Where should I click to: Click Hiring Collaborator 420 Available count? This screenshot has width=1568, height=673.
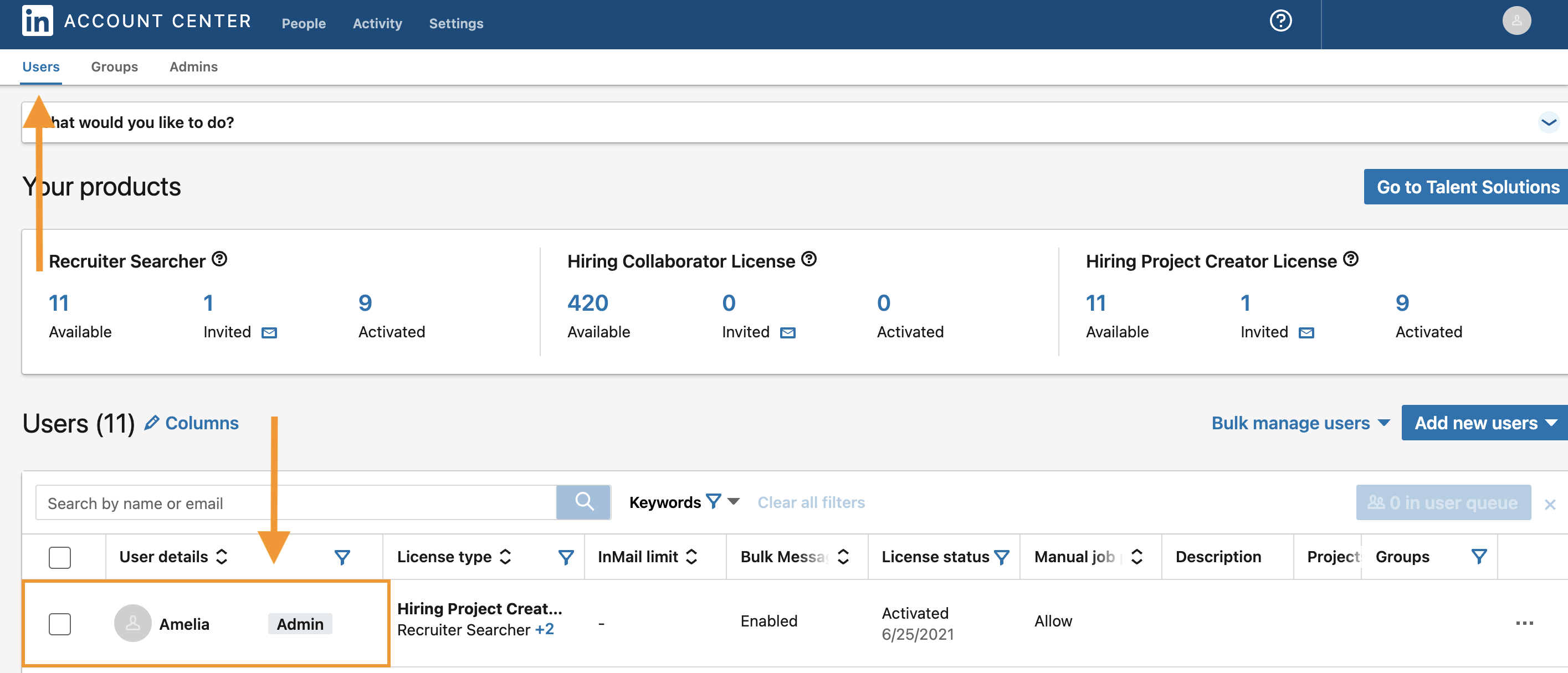[x=587, y=302]
